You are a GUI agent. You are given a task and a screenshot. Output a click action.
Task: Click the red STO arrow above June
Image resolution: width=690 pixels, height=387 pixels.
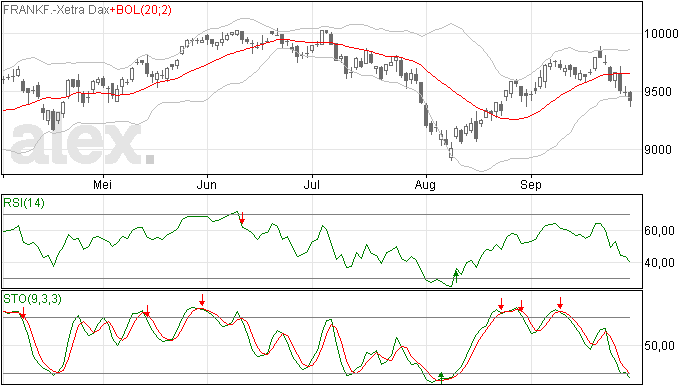(202, 300)
